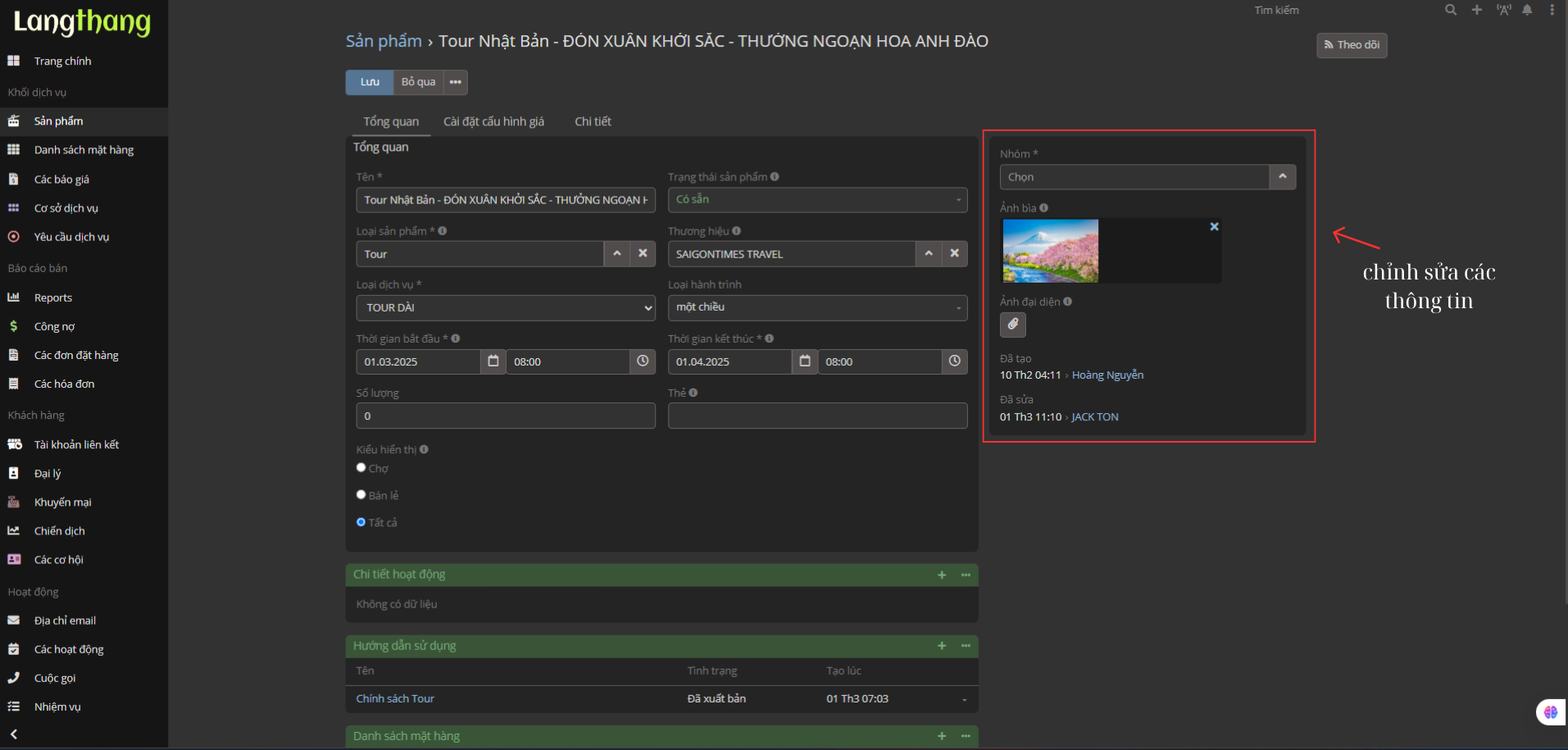Select the Tất cả radio option

pos(361,522)
